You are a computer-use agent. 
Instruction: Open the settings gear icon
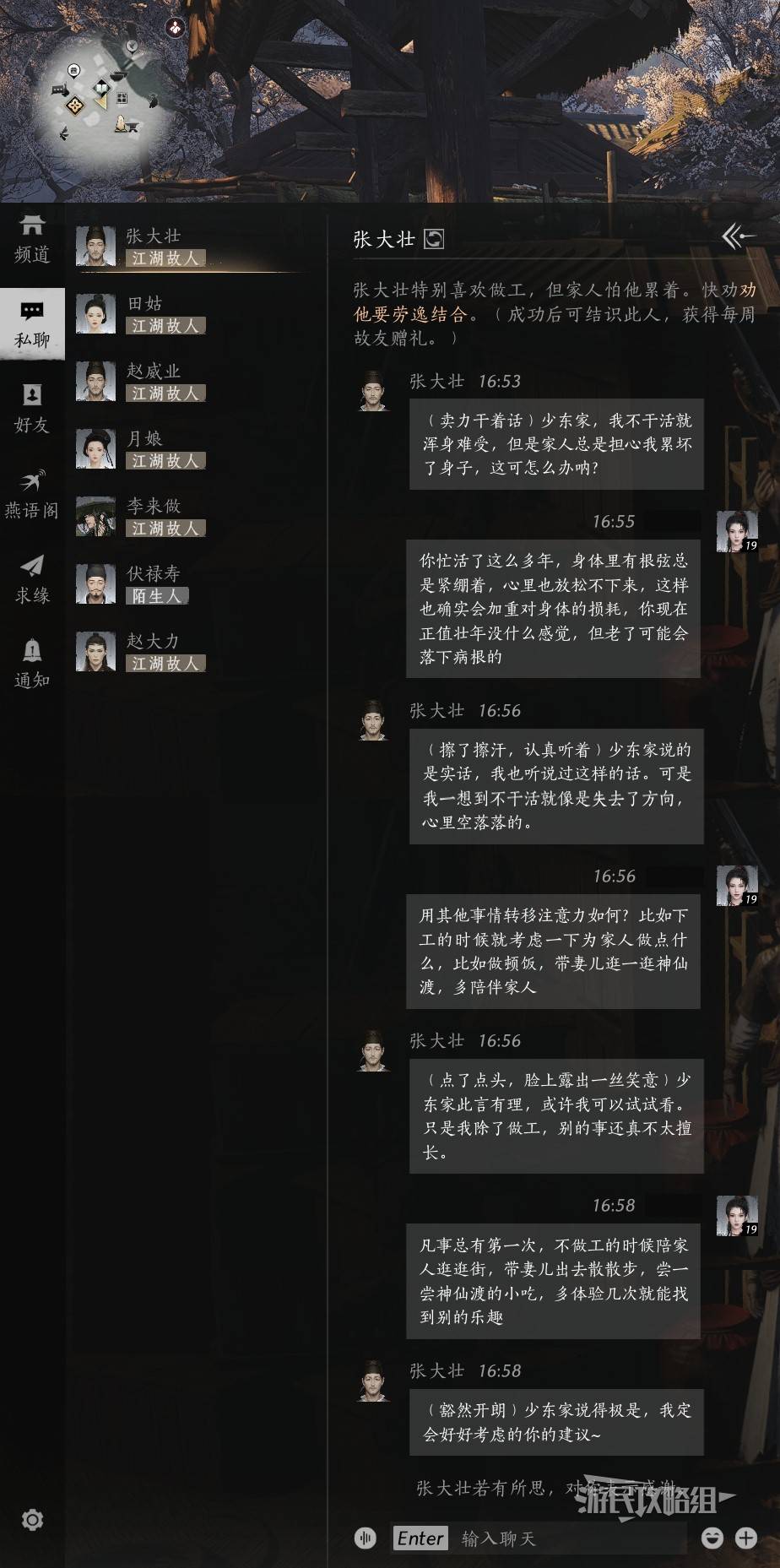pyautogui.click(x=32, y=1520)
